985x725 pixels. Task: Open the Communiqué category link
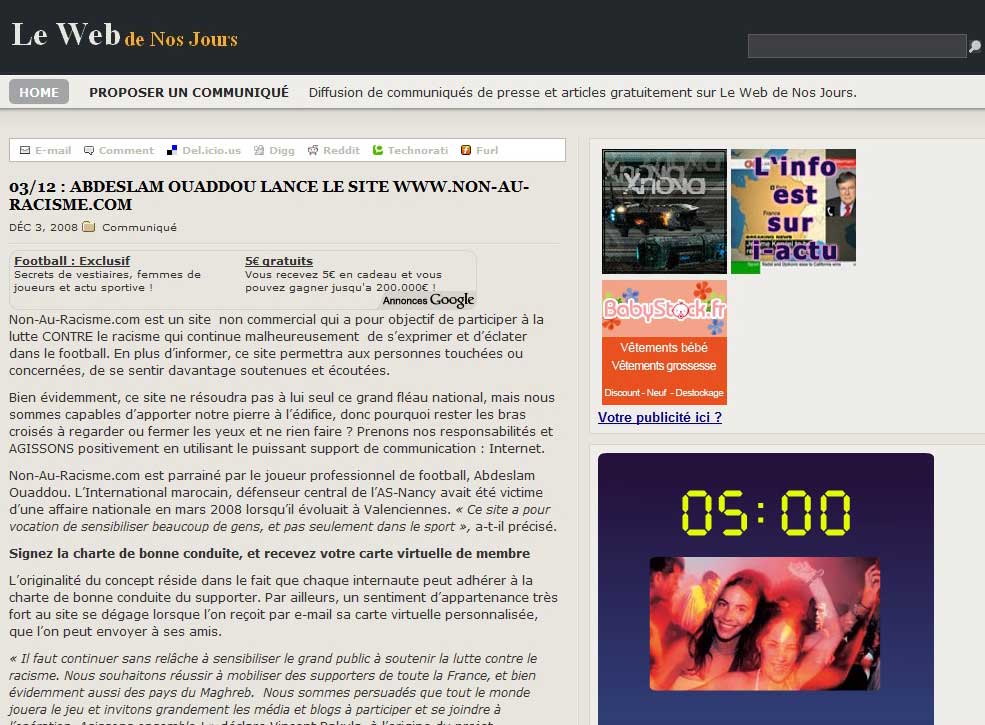click(139, 227)
